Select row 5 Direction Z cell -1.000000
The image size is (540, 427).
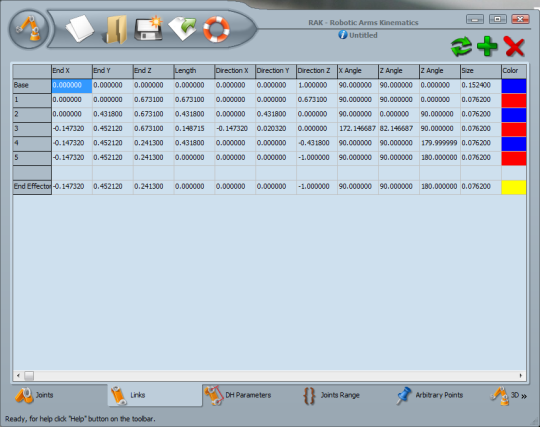coord(317,158)
